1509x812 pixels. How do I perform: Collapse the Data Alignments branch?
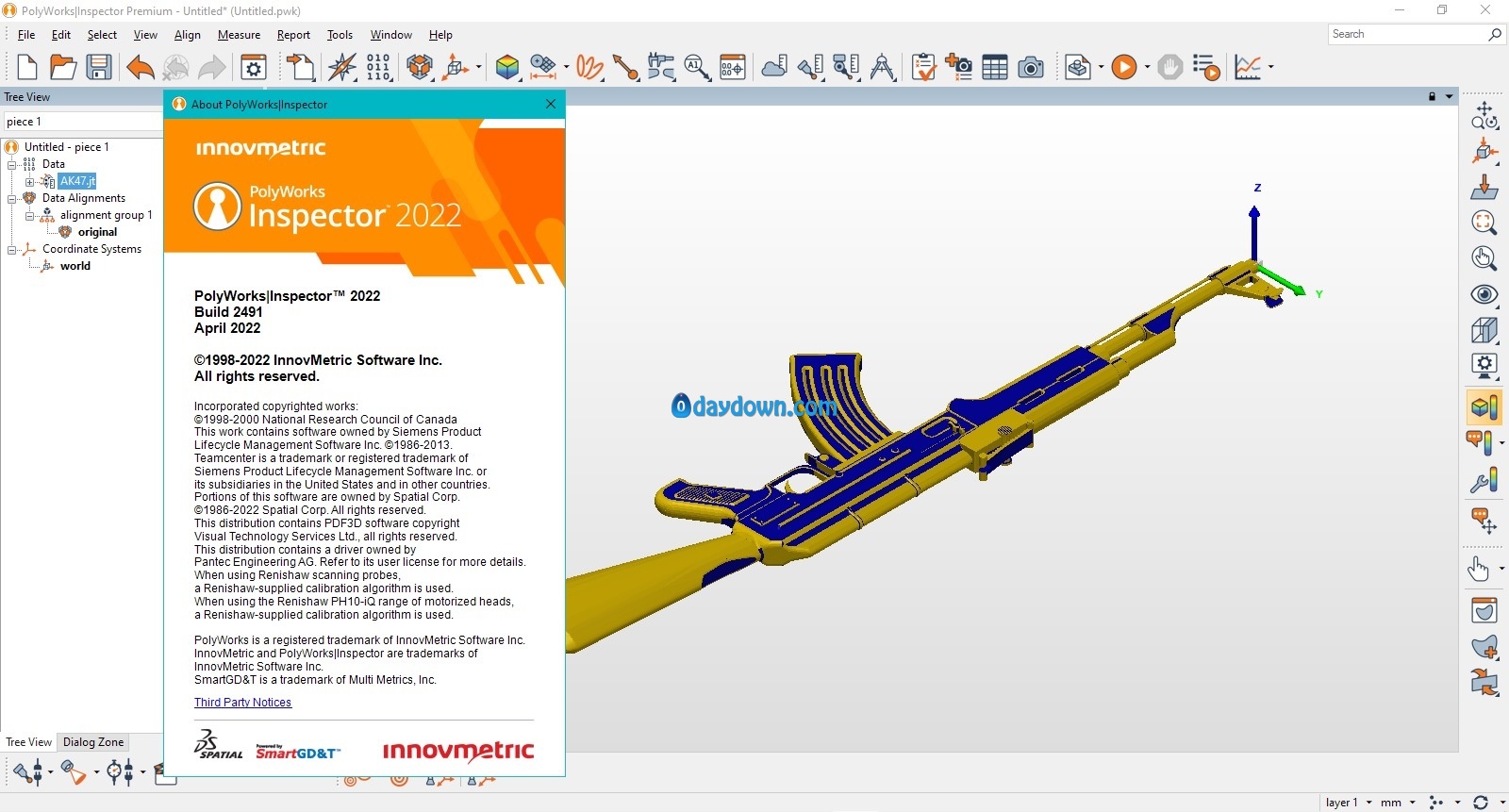12,198
